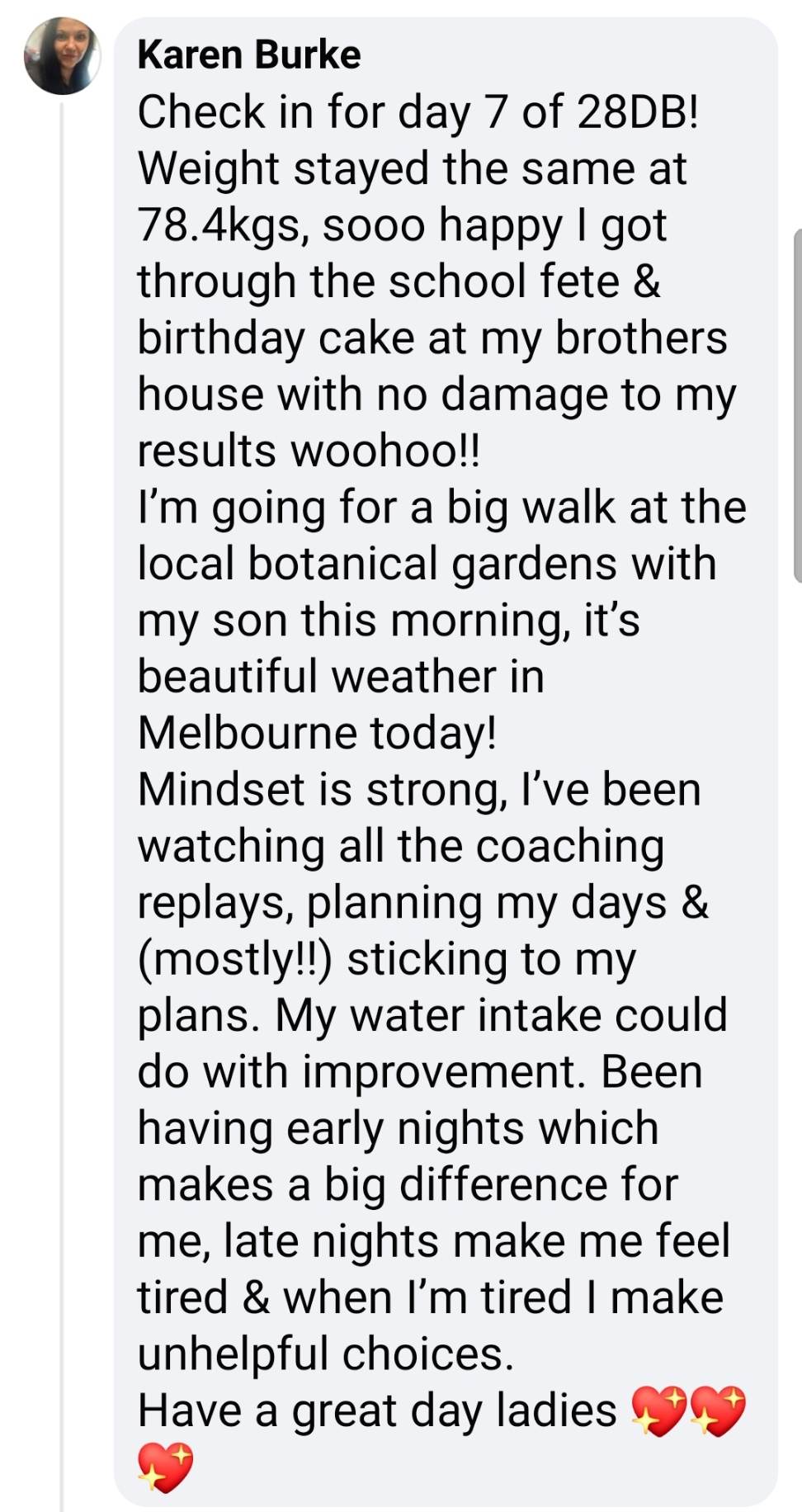Click the 'unhelpful choices.' line

click(325, 1354)
